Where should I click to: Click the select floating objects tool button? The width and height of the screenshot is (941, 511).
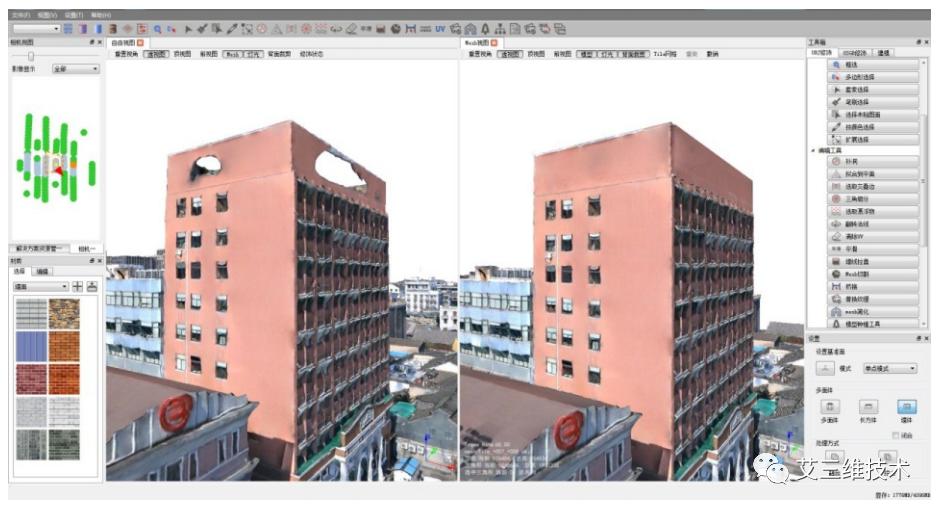click(x=873, y=211)
